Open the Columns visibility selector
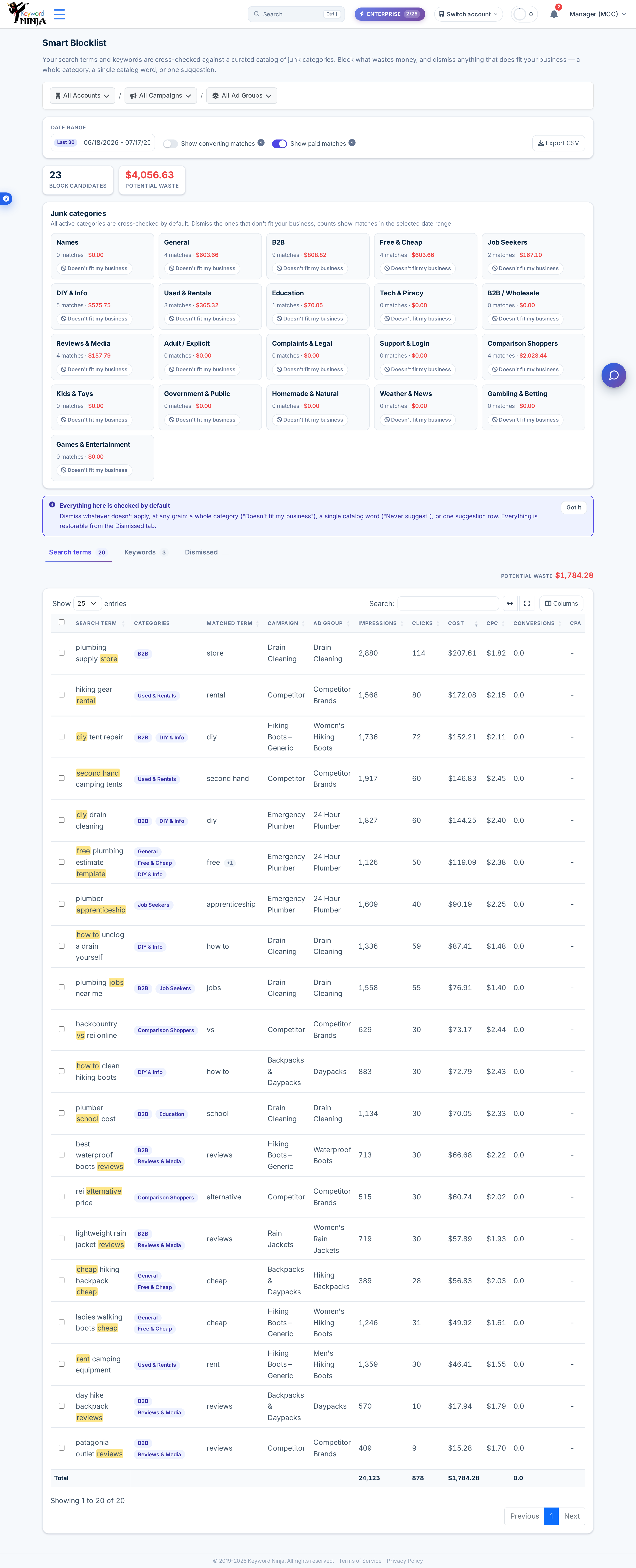The height and width of the screenshot is (1568, 636). click(x=561, y=603)
